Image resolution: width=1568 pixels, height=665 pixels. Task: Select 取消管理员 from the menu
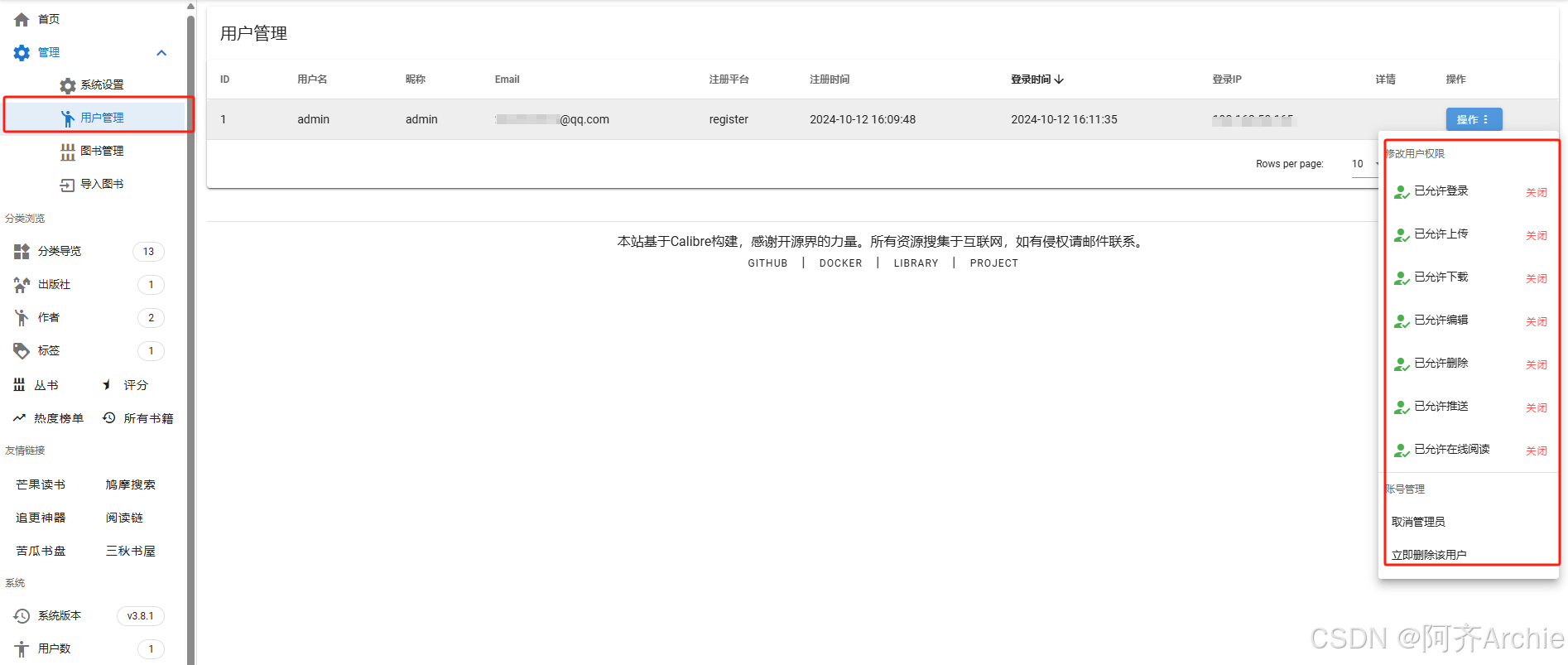click(x=1418, y=522)
